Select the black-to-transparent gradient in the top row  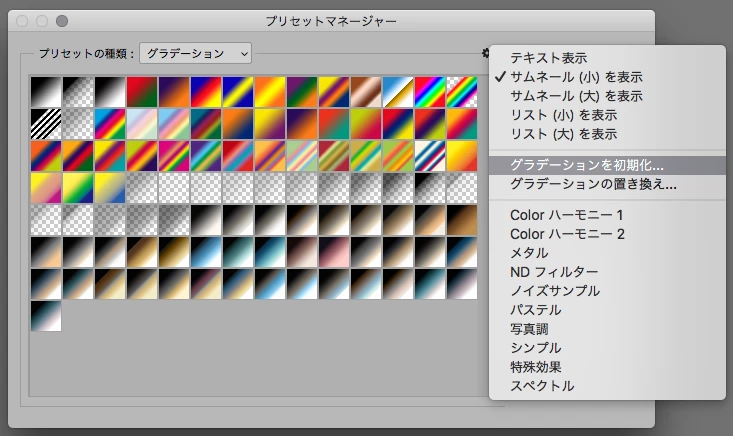[78, 92]
